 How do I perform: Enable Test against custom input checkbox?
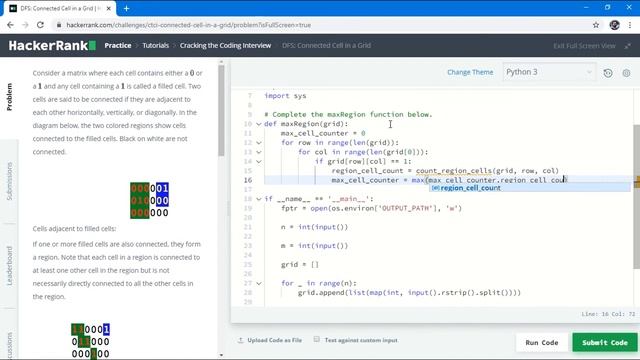pos(317,339)
